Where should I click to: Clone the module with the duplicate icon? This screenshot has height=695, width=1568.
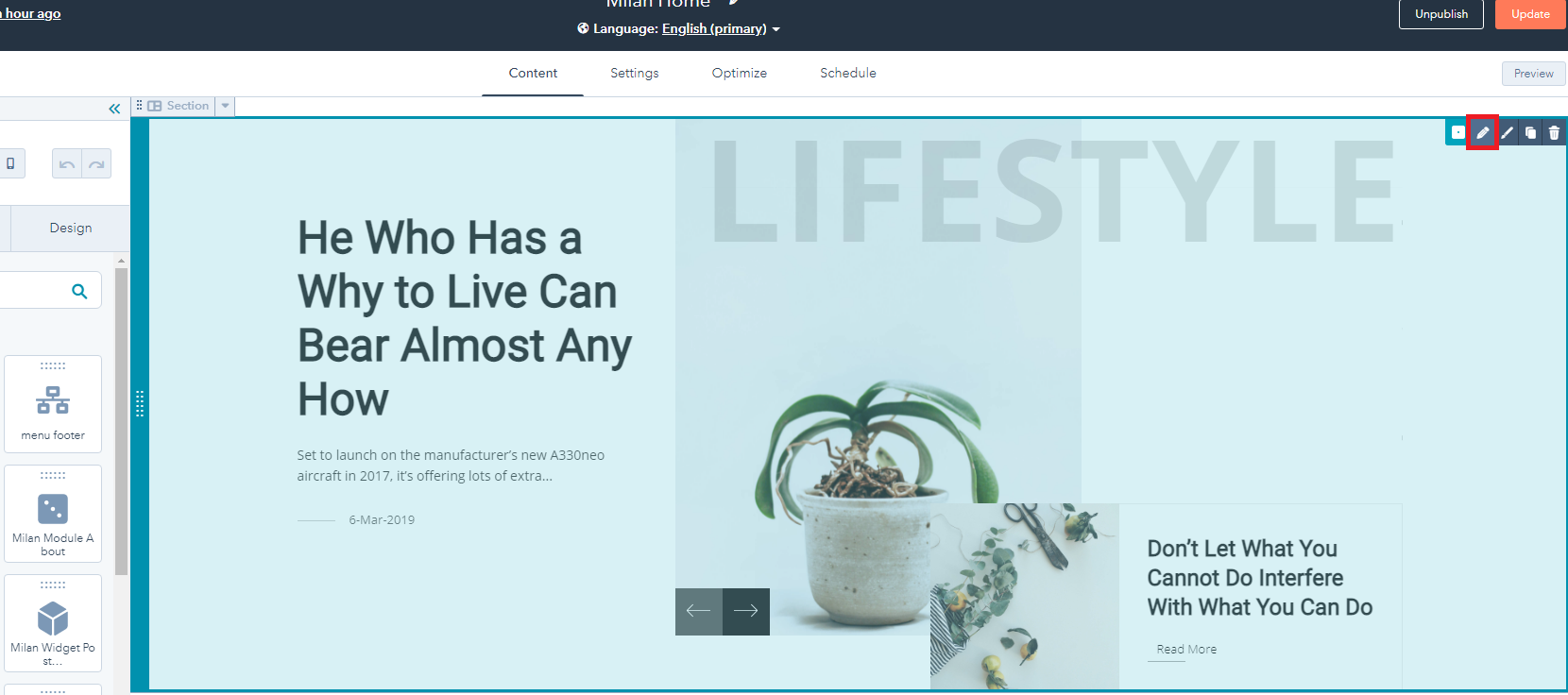coord(1530,133)
